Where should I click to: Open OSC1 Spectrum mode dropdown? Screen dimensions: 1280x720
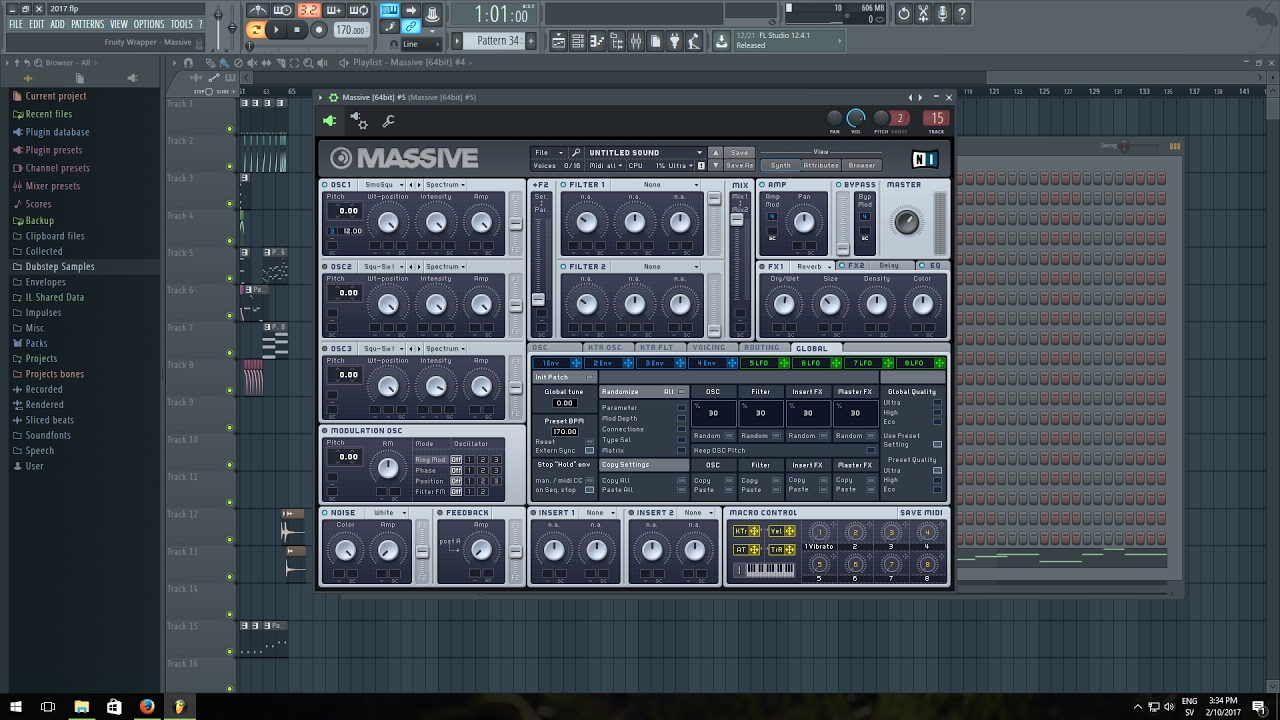(x=445, y=185)
